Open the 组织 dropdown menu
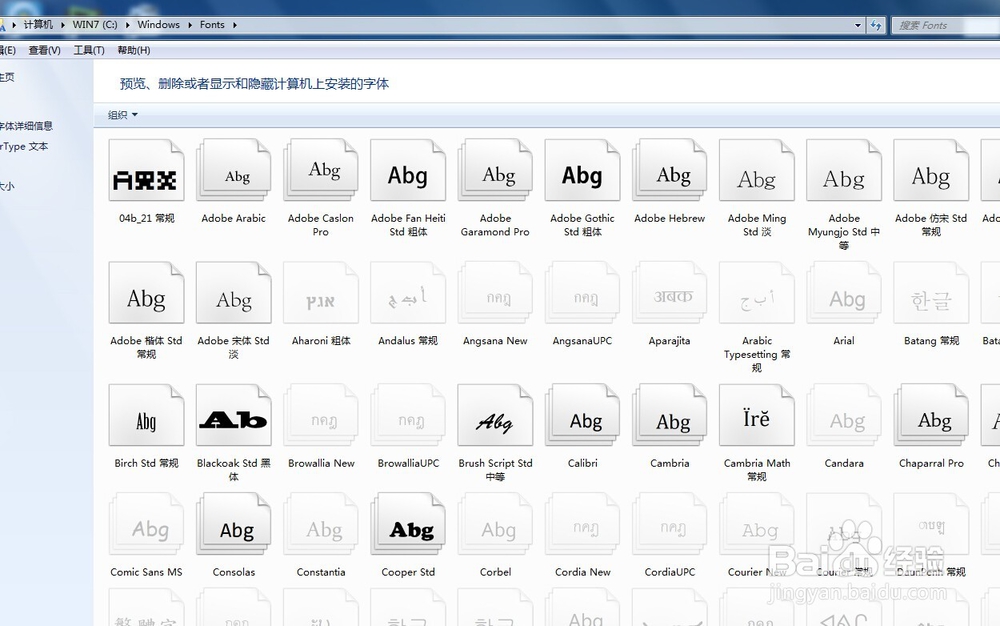 point(122,115)
